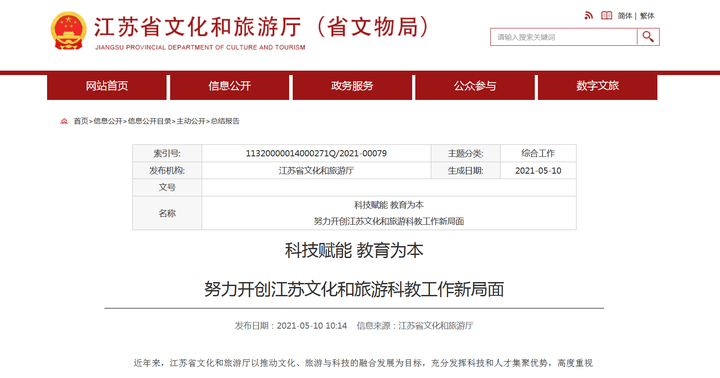Click the index number 11320000014000271Q/2021-00079 cell
The image size is (720, 378).
coord(316,153)
